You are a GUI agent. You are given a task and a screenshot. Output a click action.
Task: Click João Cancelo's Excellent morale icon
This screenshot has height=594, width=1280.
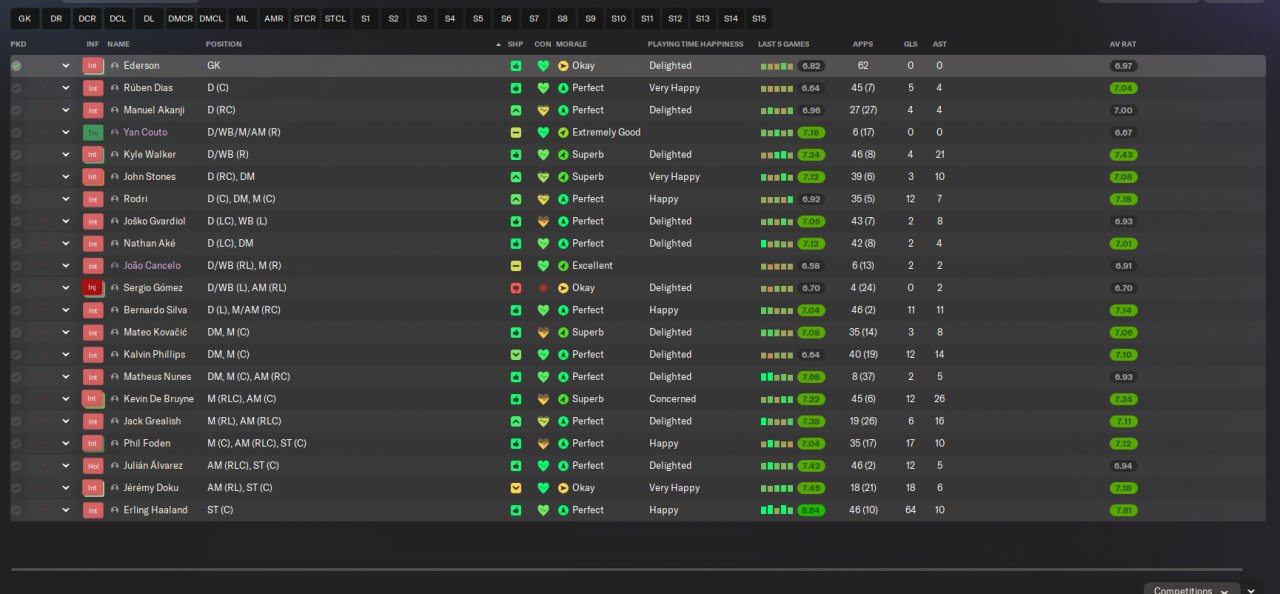(x=563, y=266)
